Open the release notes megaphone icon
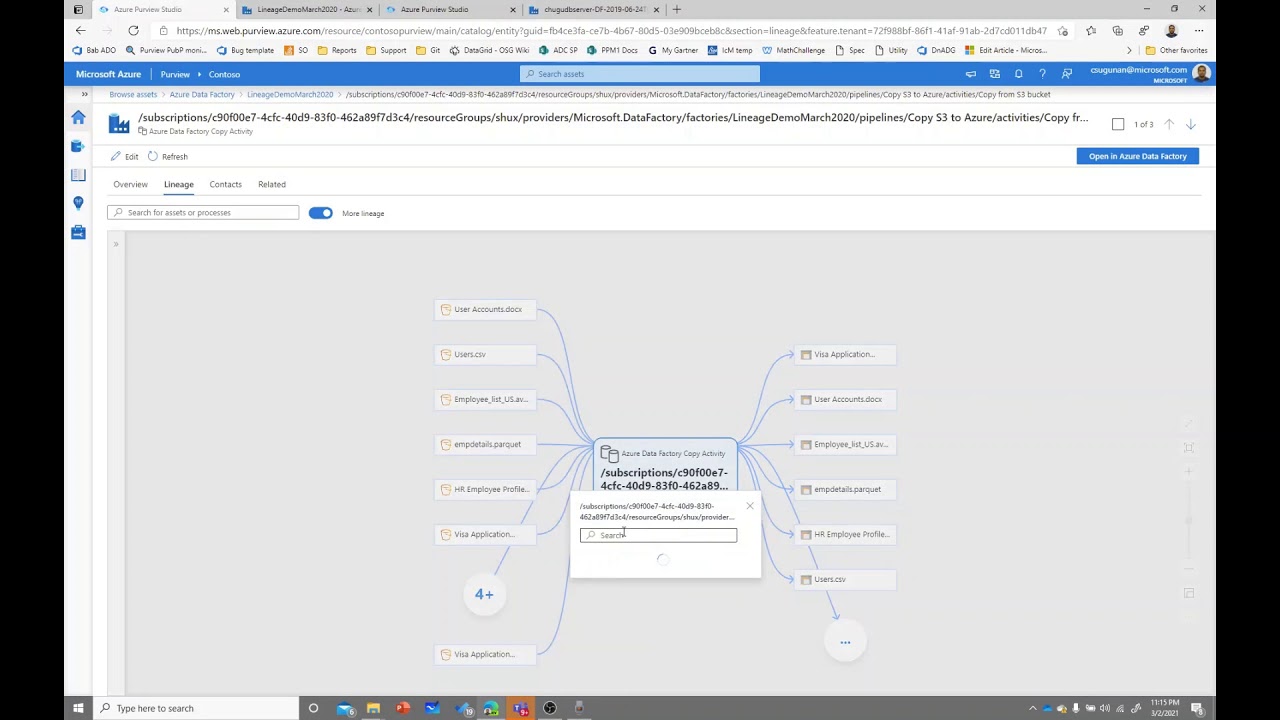Viewport: 1280px width, 720px height. tap(970, 74)
